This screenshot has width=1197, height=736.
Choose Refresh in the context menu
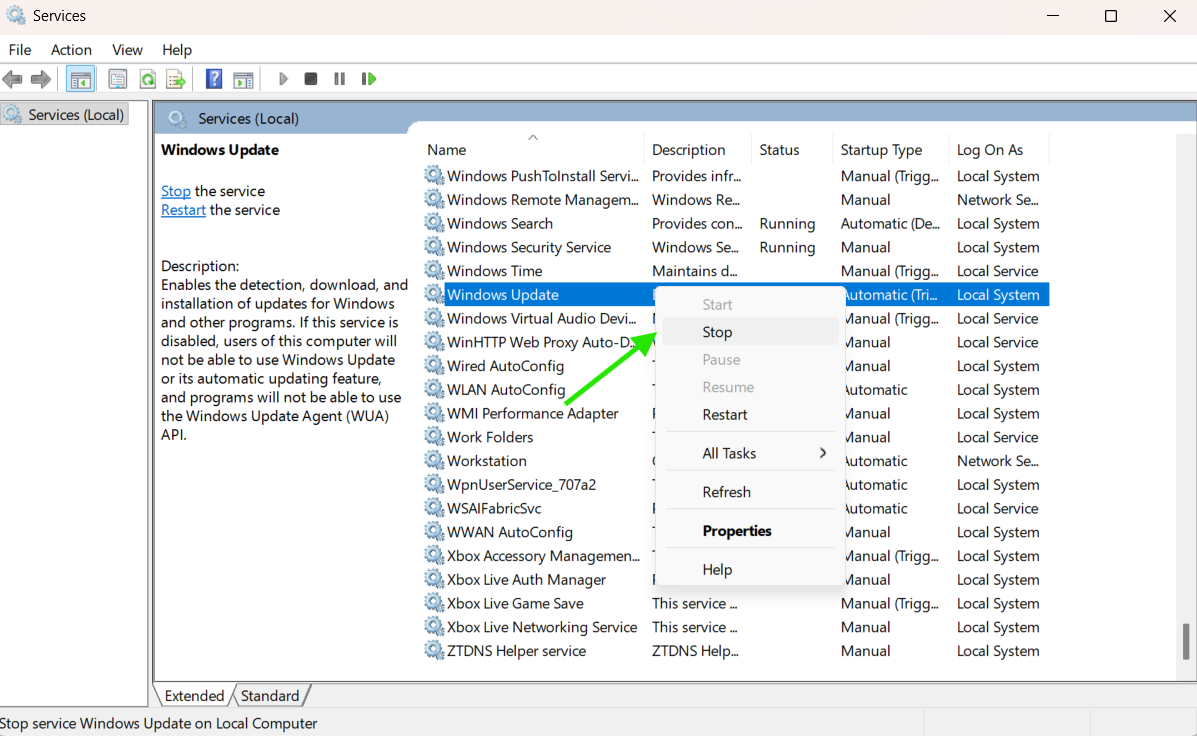click(x=750, y=492)
